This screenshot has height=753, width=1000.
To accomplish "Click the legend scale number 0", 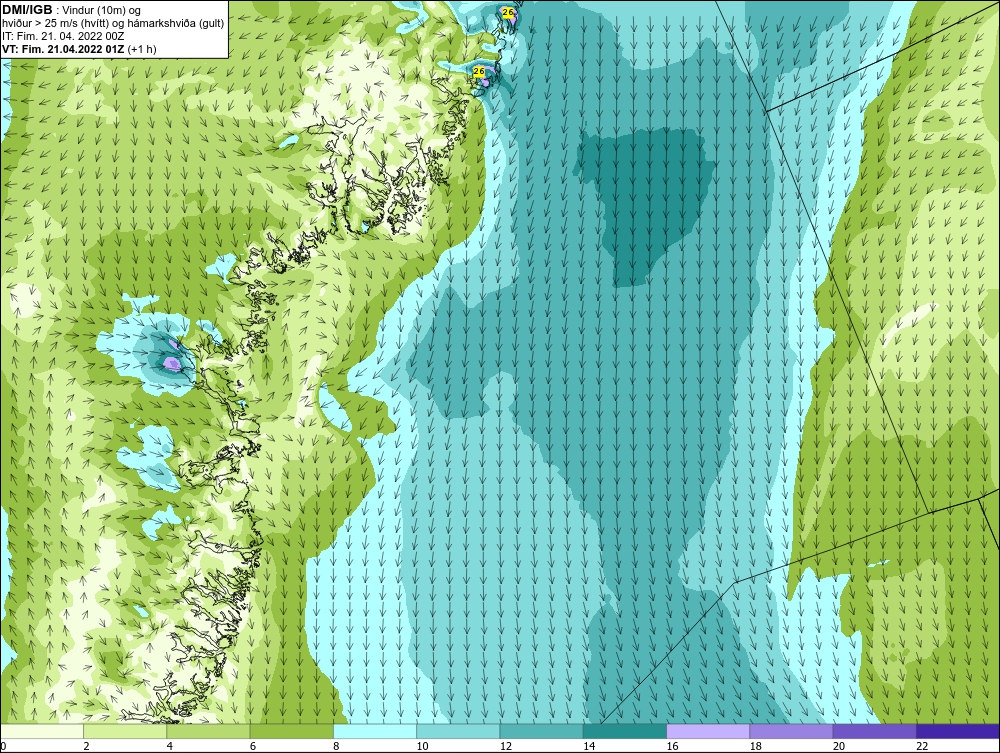I will pos(3,747).
